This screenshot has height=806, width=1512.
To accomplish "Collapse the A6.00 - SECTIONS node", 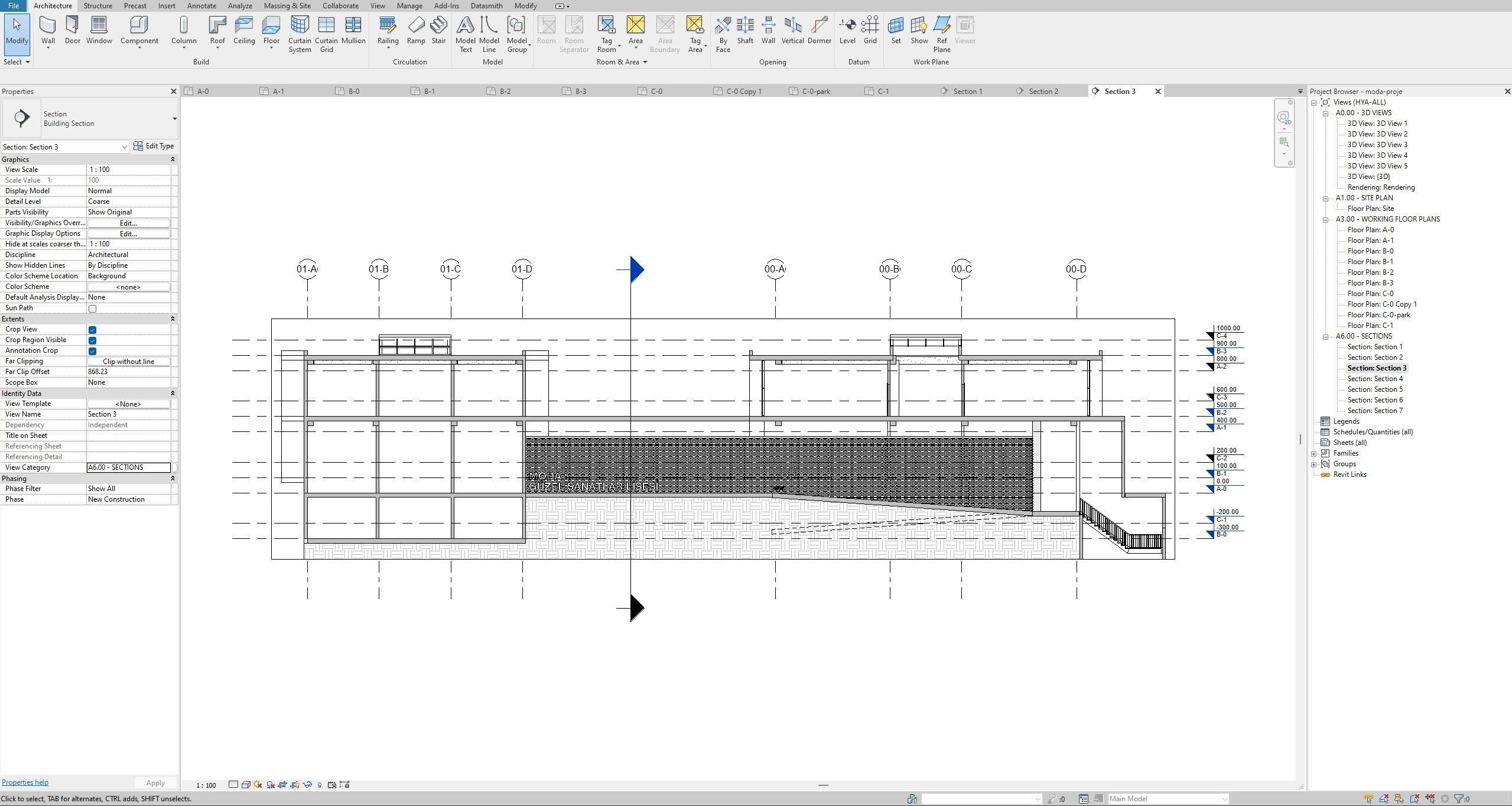I will point(1325,337).
